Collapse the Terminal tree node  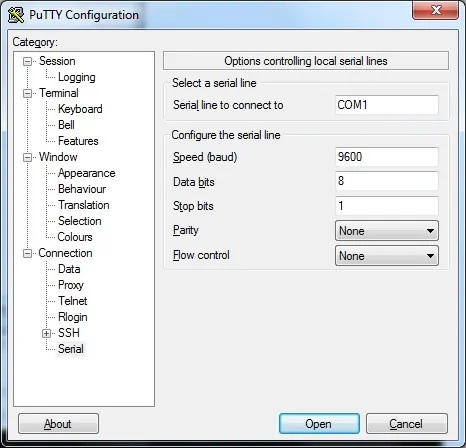[x=27, y=93]
